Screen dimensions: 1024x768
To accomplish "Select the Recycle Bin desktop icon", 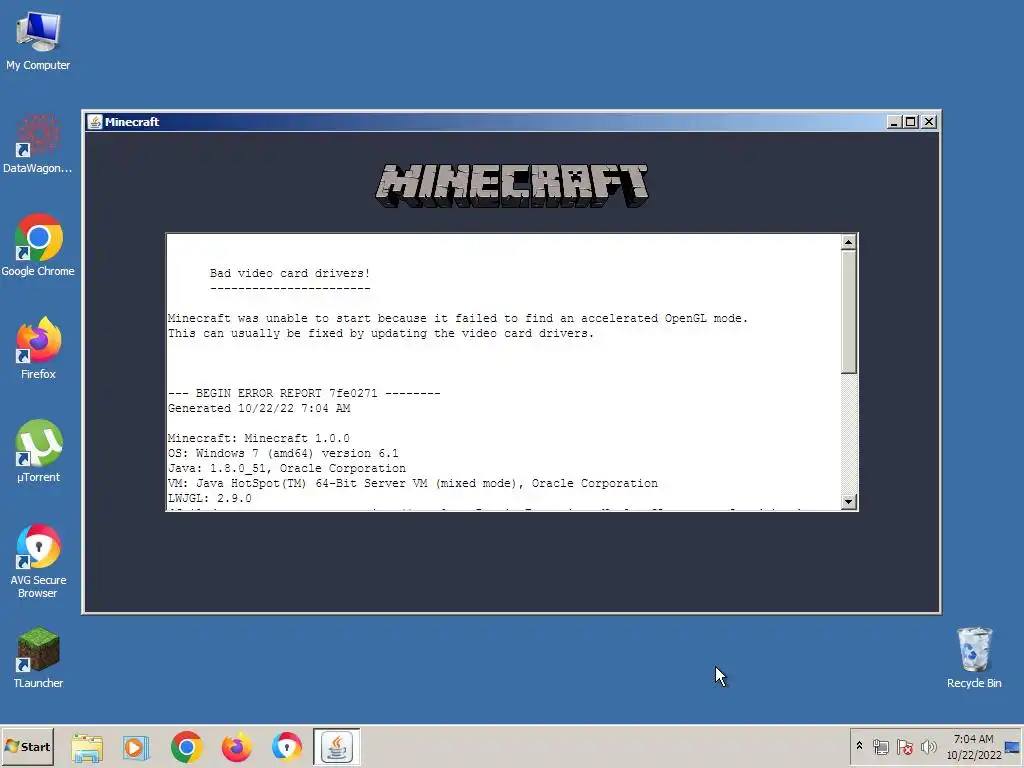I will coord(974,658).
